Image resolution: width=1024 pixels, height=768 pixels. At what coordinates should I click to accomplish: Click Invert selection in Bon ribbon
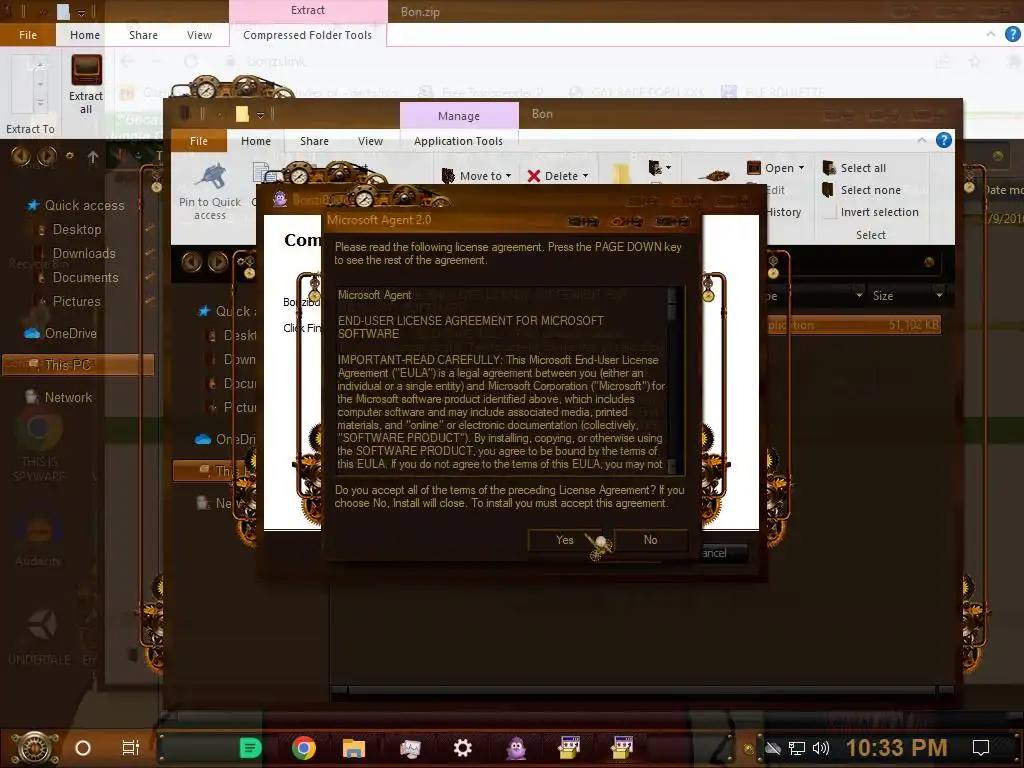[x=871, y=212]
